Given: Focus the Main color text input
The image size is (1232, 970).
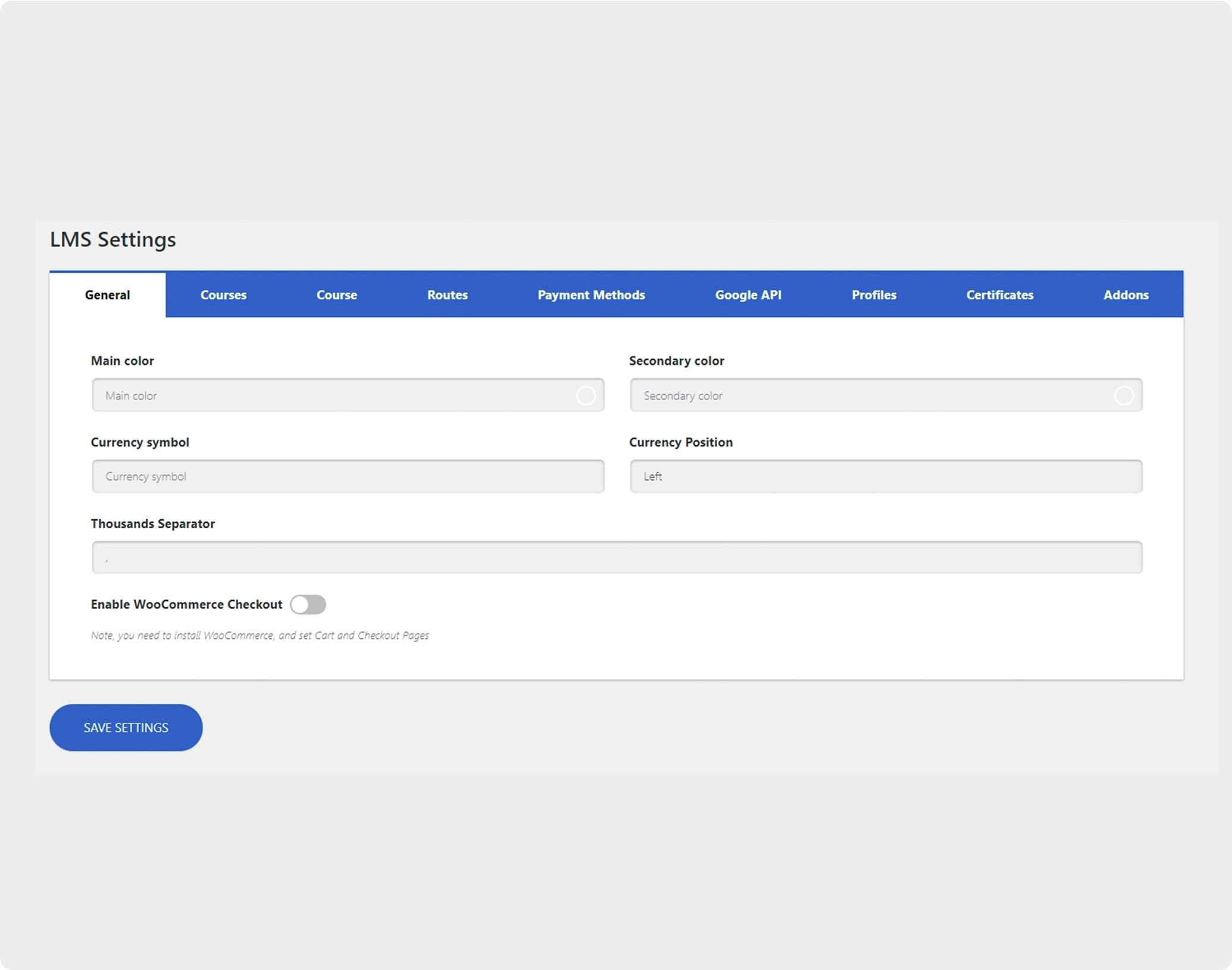Looking at the screenshot, I should (x=333, y=395).
